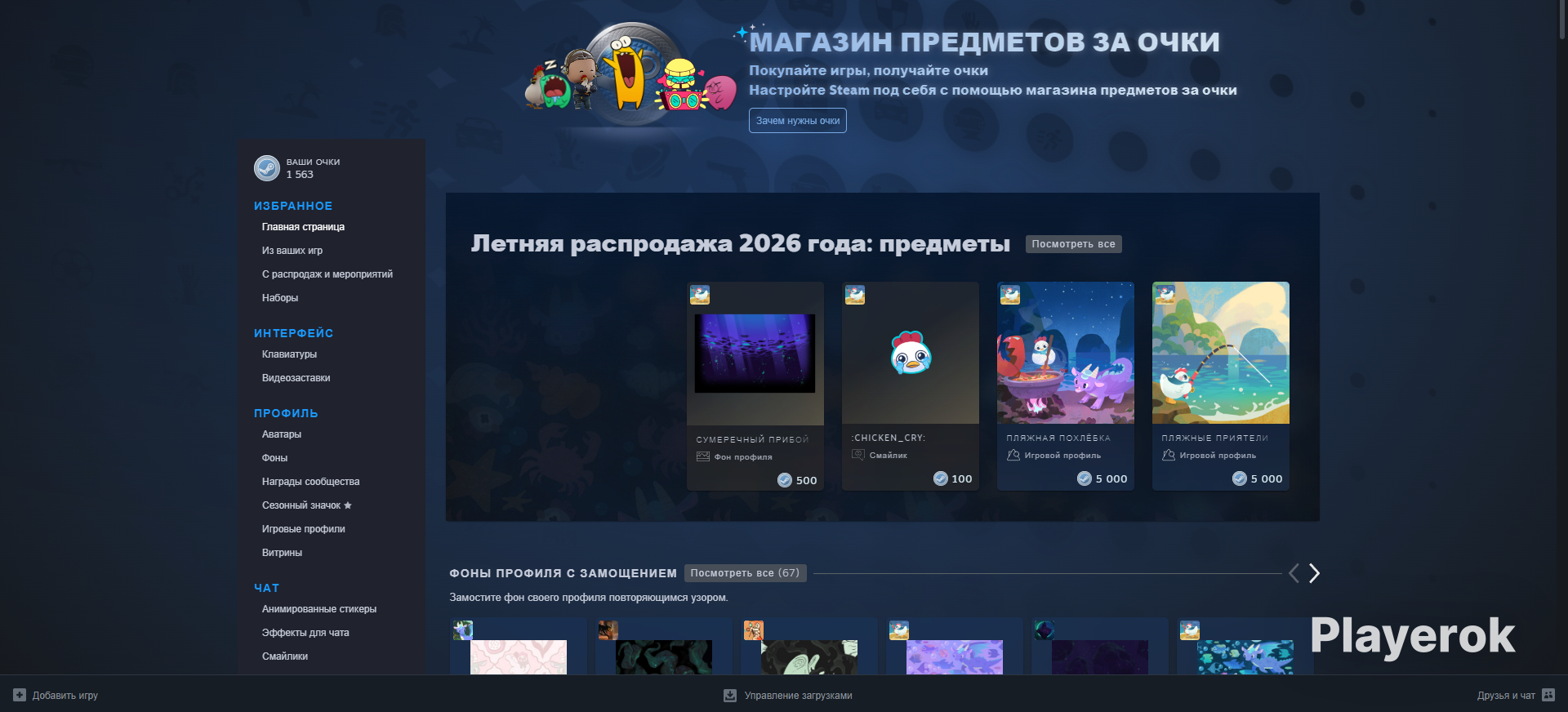Open the Клавиатуры category
The height and width of the screenshot is (712, 1568).
[x=289, y=354]
